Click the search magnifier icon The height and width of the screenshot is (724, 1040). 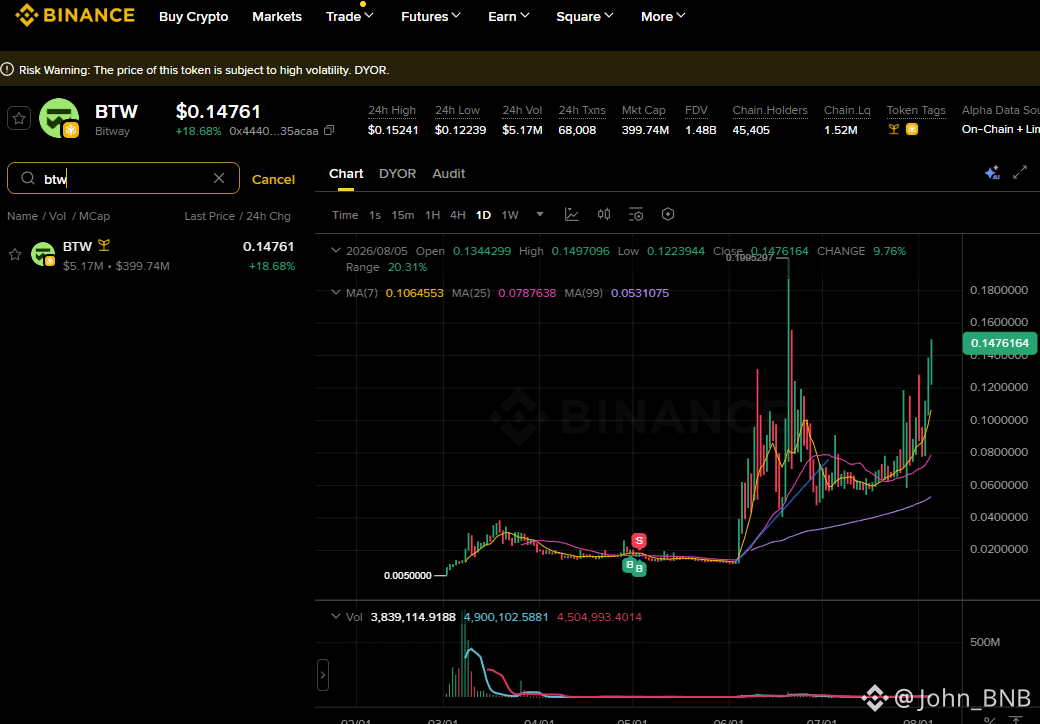28,178
